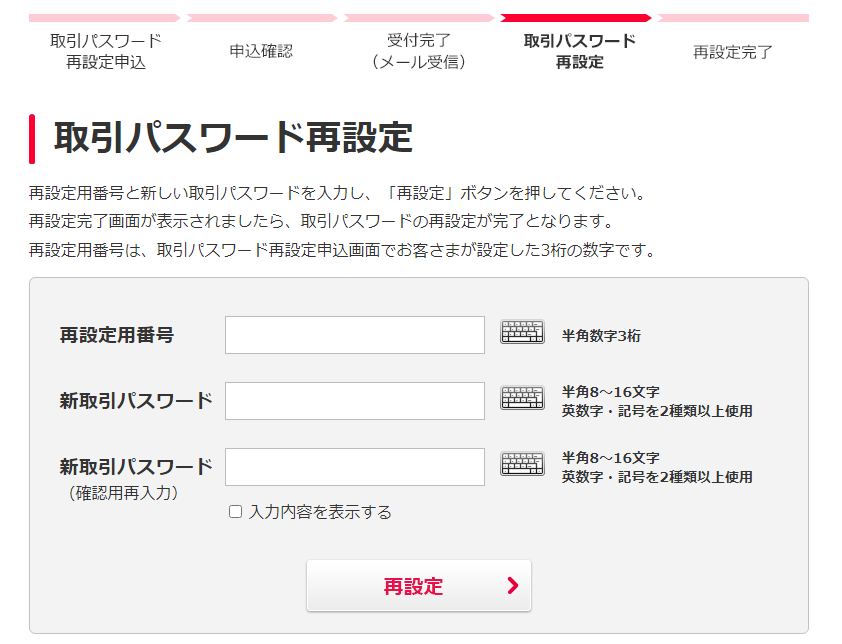Click the red arrow on 再設定 button
This screenshot has width=842, height=644.
[513, 586]
